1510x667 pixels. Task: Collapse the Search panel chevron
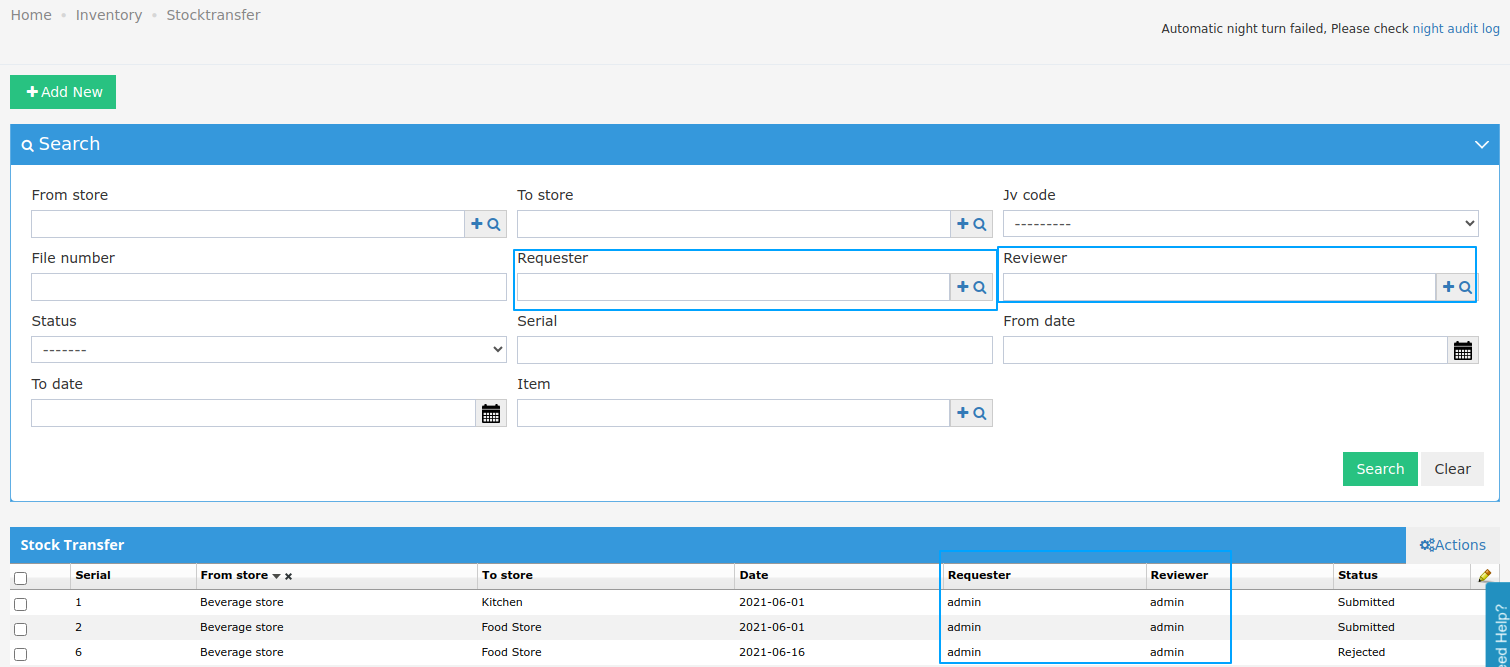coord(1482,144)
